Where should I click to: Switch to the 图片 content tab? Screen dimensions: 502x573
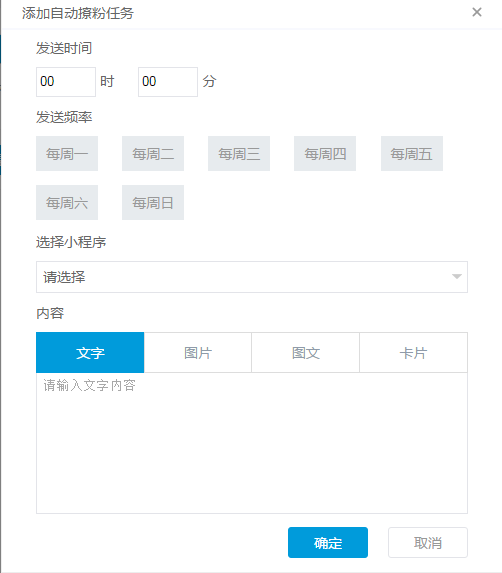tap(198, 353)
